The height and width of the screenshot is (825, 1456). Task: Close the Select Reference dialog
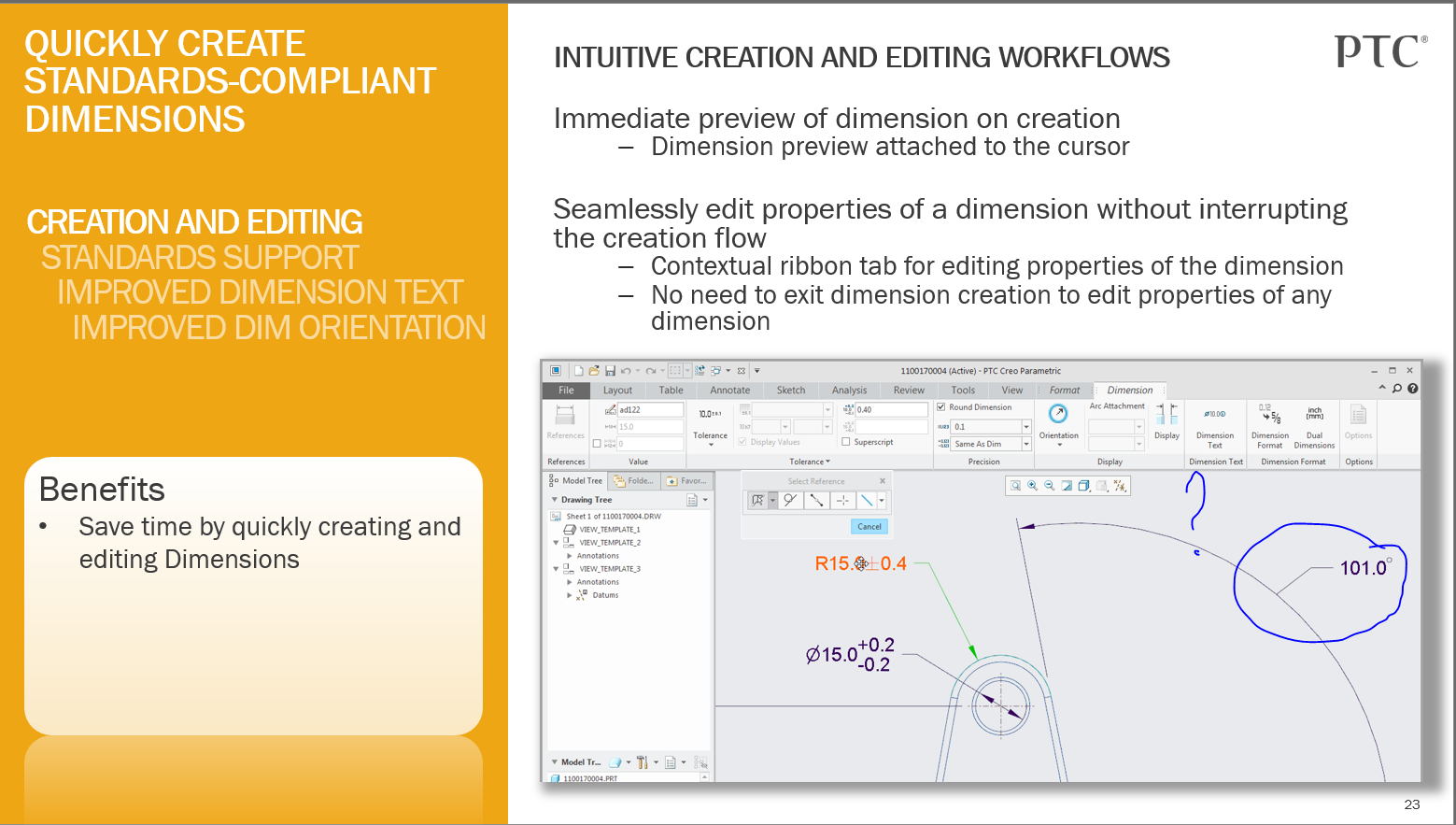point(882,481)
